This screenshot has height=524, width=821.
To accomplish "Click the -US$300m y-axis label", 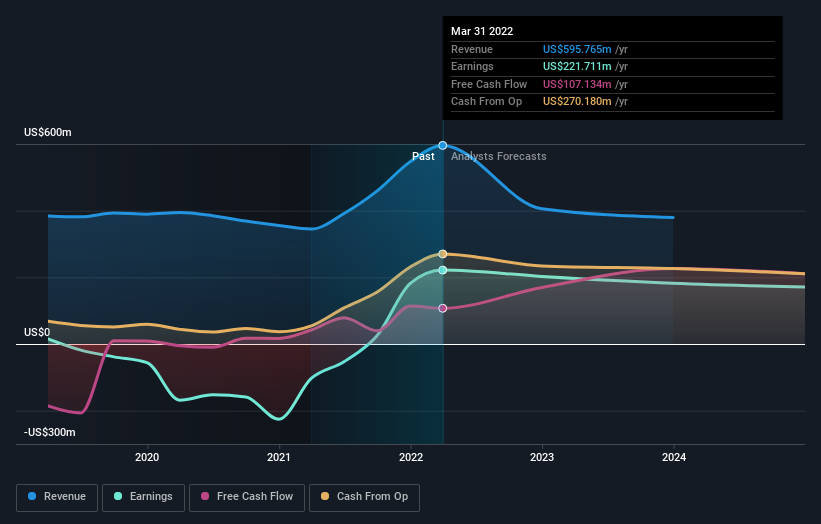I will tap(51, 432).
